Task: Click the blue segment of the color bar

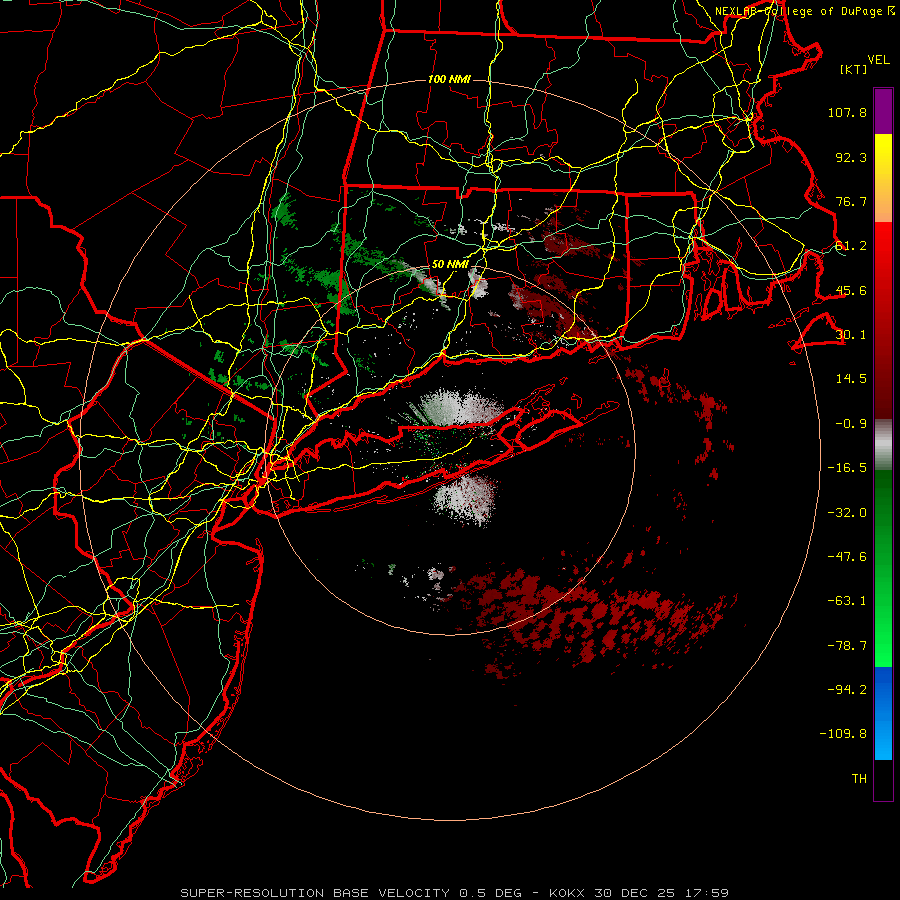Action: [x=883, y=713]
